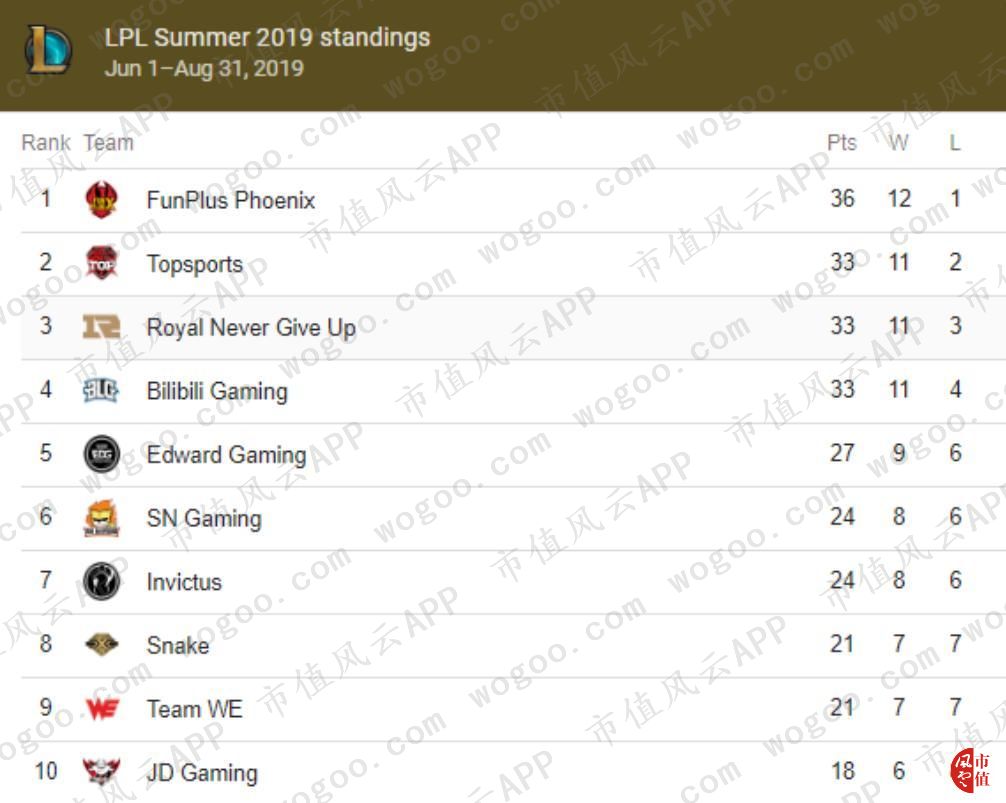Click the Bilibili Gaming team logo
The width and height of the screenshot is (1006, 803).
(101, 390)
